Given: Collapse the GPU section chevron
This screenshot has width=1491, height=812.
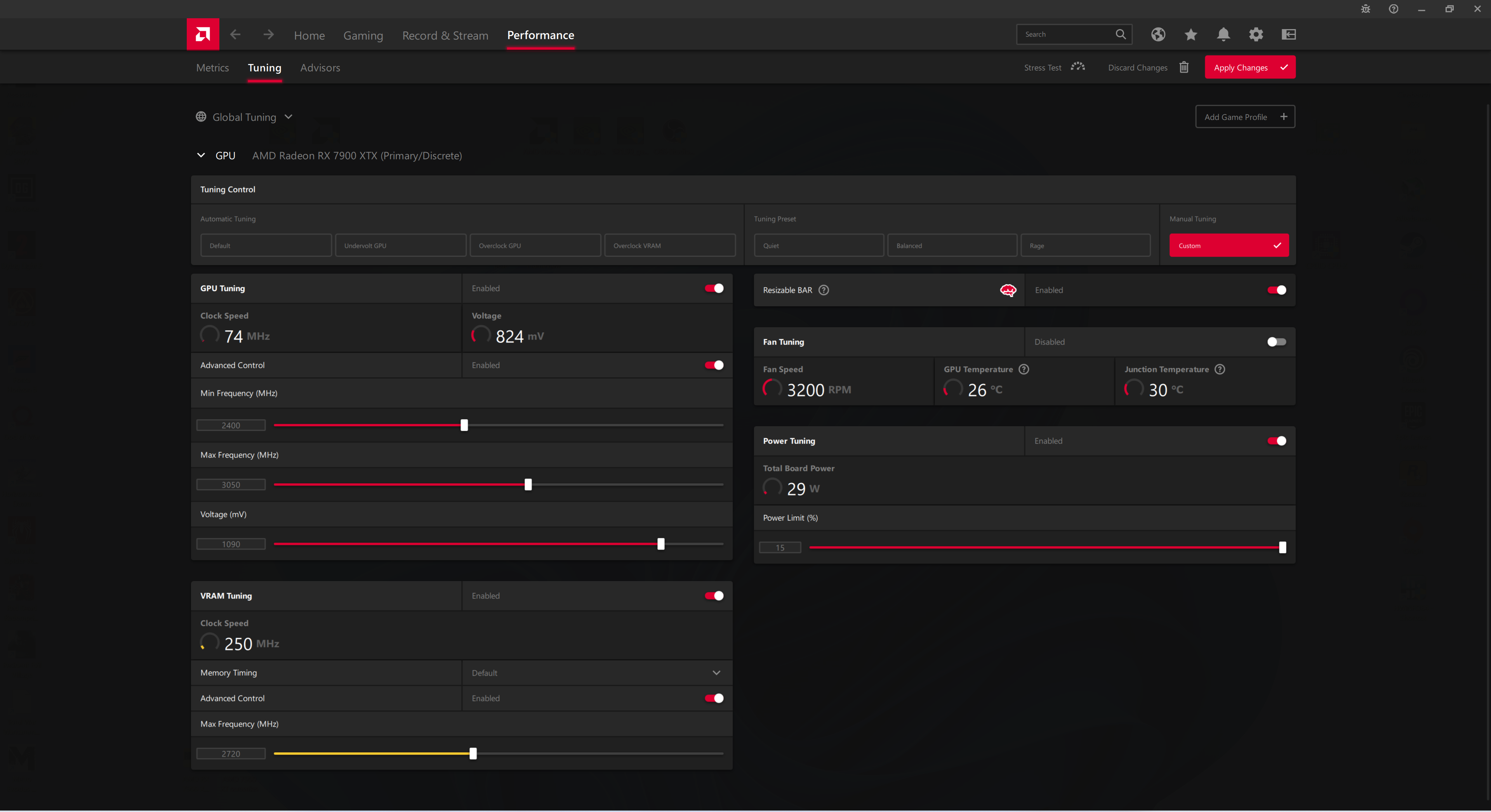Looking at the screenshot, I should pyautogui.click(x=201, y=155).
